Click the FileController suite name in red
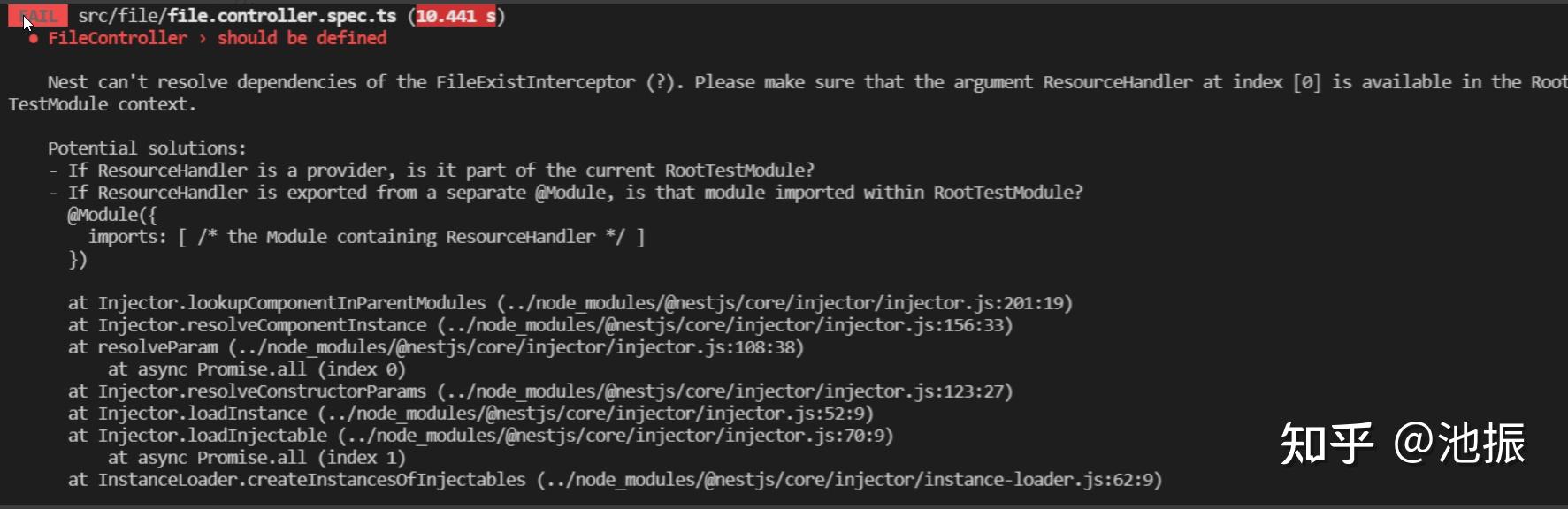 pyautogui.click(x=118, y=38)
